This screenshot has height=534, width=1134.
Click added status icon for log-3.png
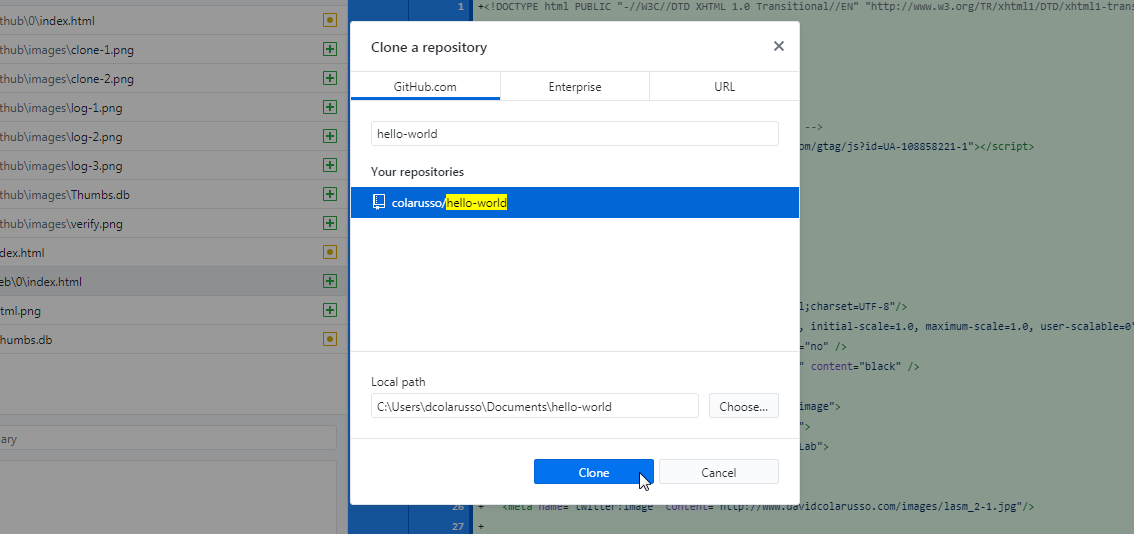[x=330, y=165]
